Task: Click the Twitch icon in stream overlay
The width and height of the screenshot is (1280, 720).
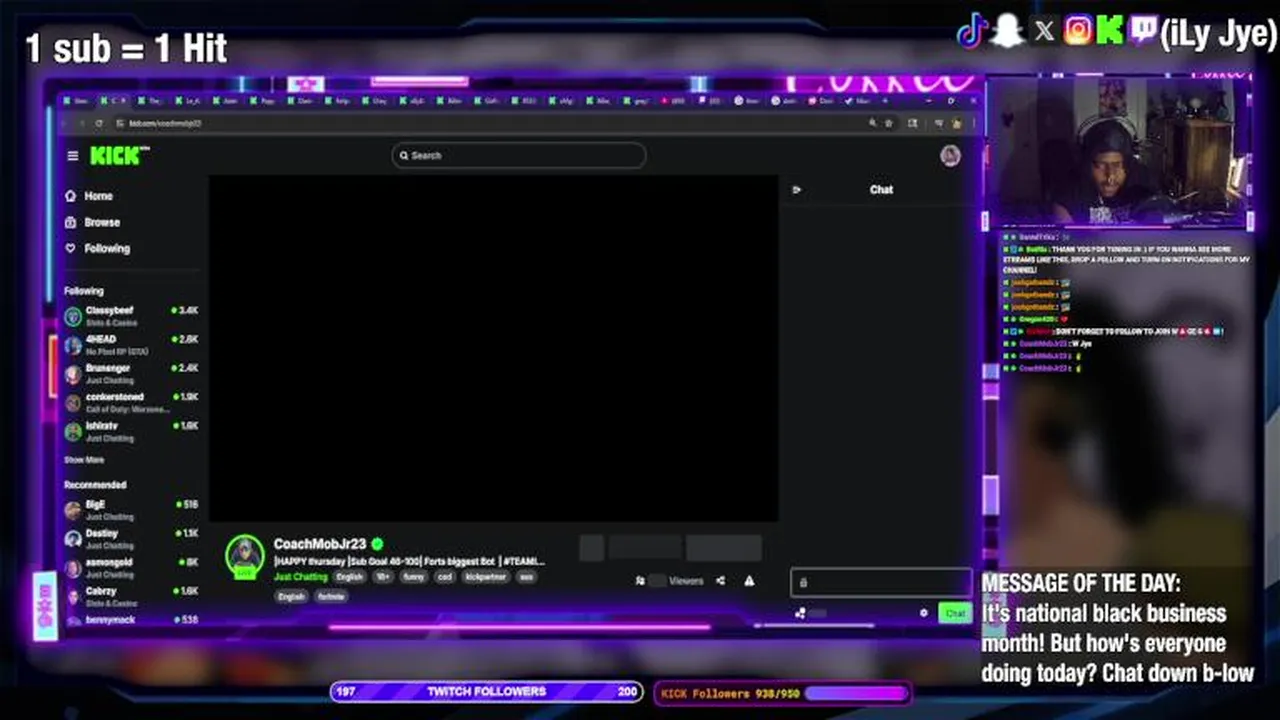Action: pos(1142,32)
